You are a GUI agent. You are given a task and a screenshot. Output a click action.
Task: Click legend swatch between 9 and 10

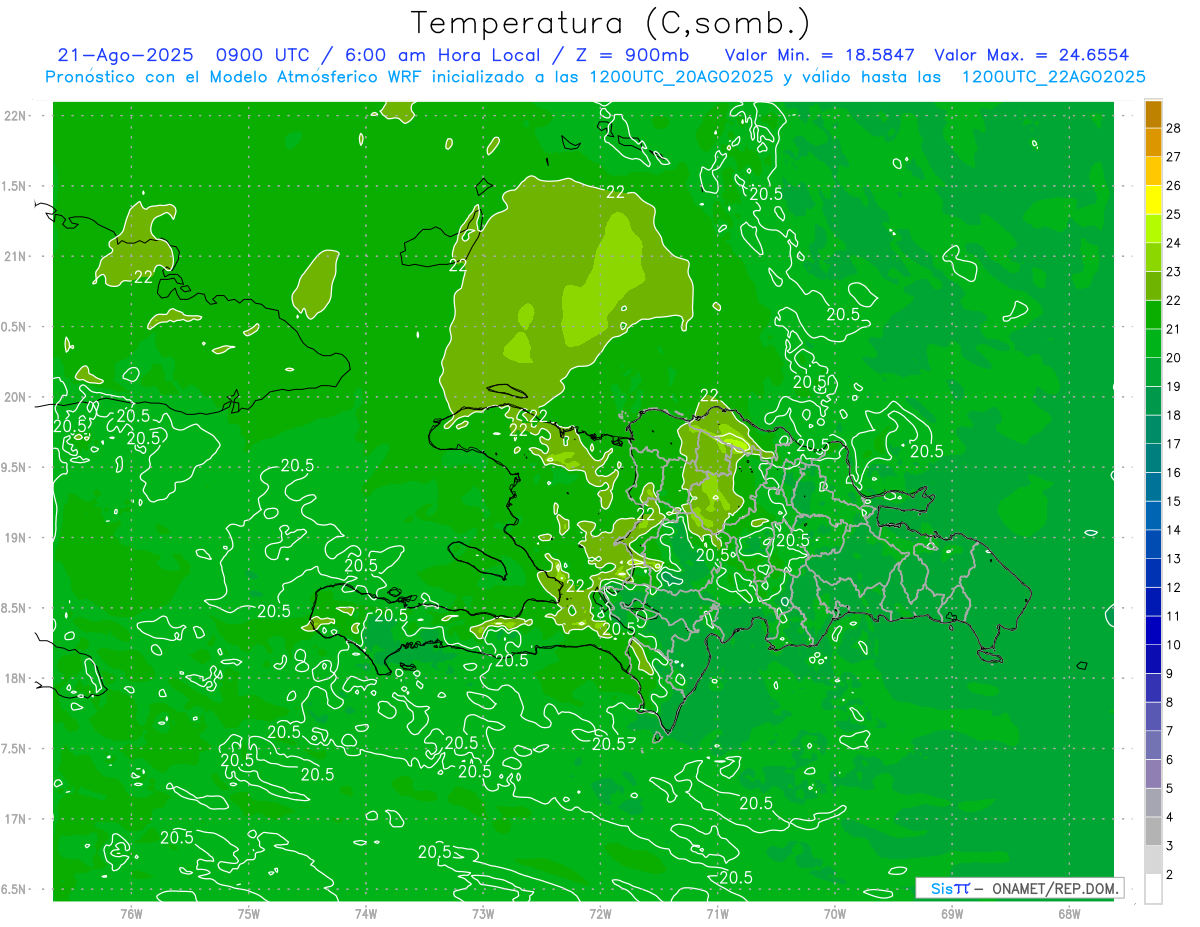(1153, 659)
